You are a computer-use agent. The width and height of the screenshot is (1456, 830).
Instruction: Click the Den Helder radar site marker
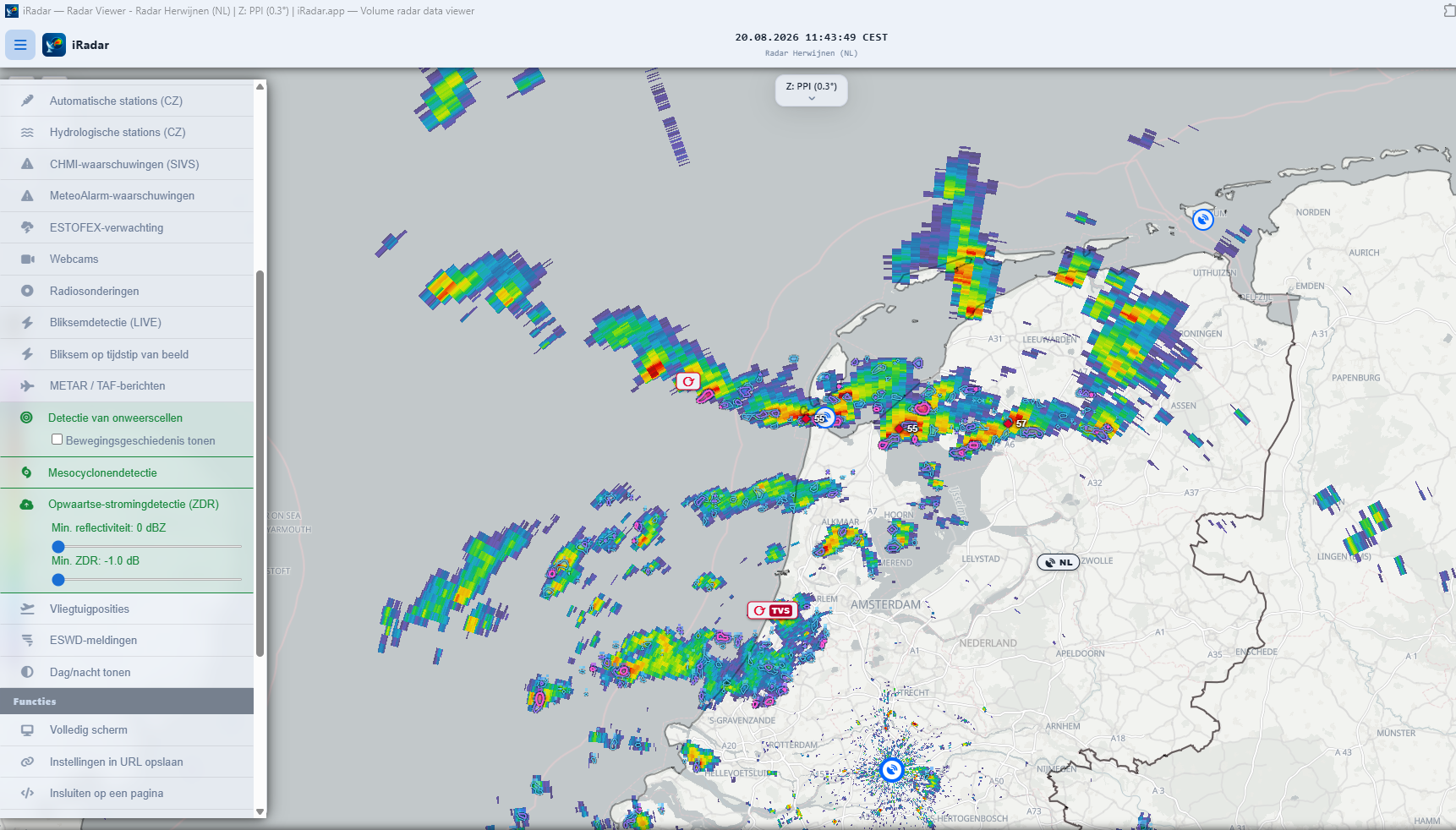coord(824,417)
